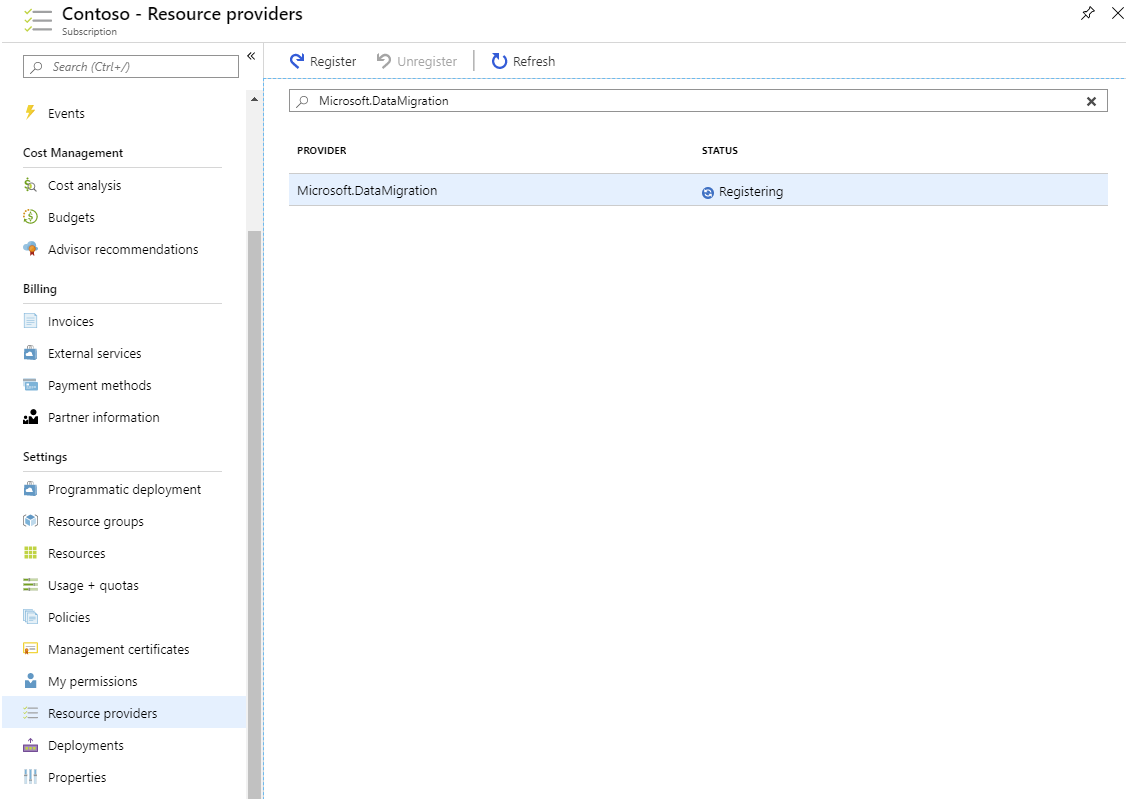This screenshot has width=1128, height=801.
Task: Click the Payment methods card icon
Action: point(30,385)
